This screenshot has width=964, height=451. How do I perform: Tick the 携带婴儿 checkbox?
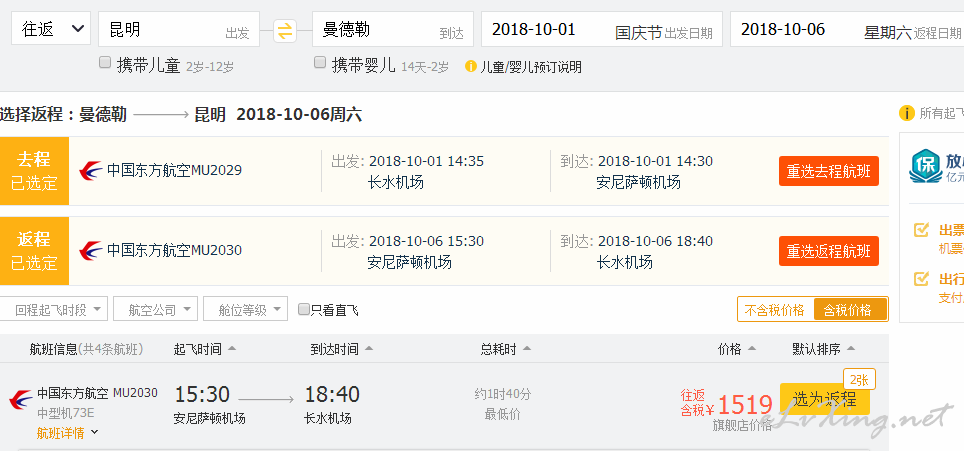coord(320,62)
